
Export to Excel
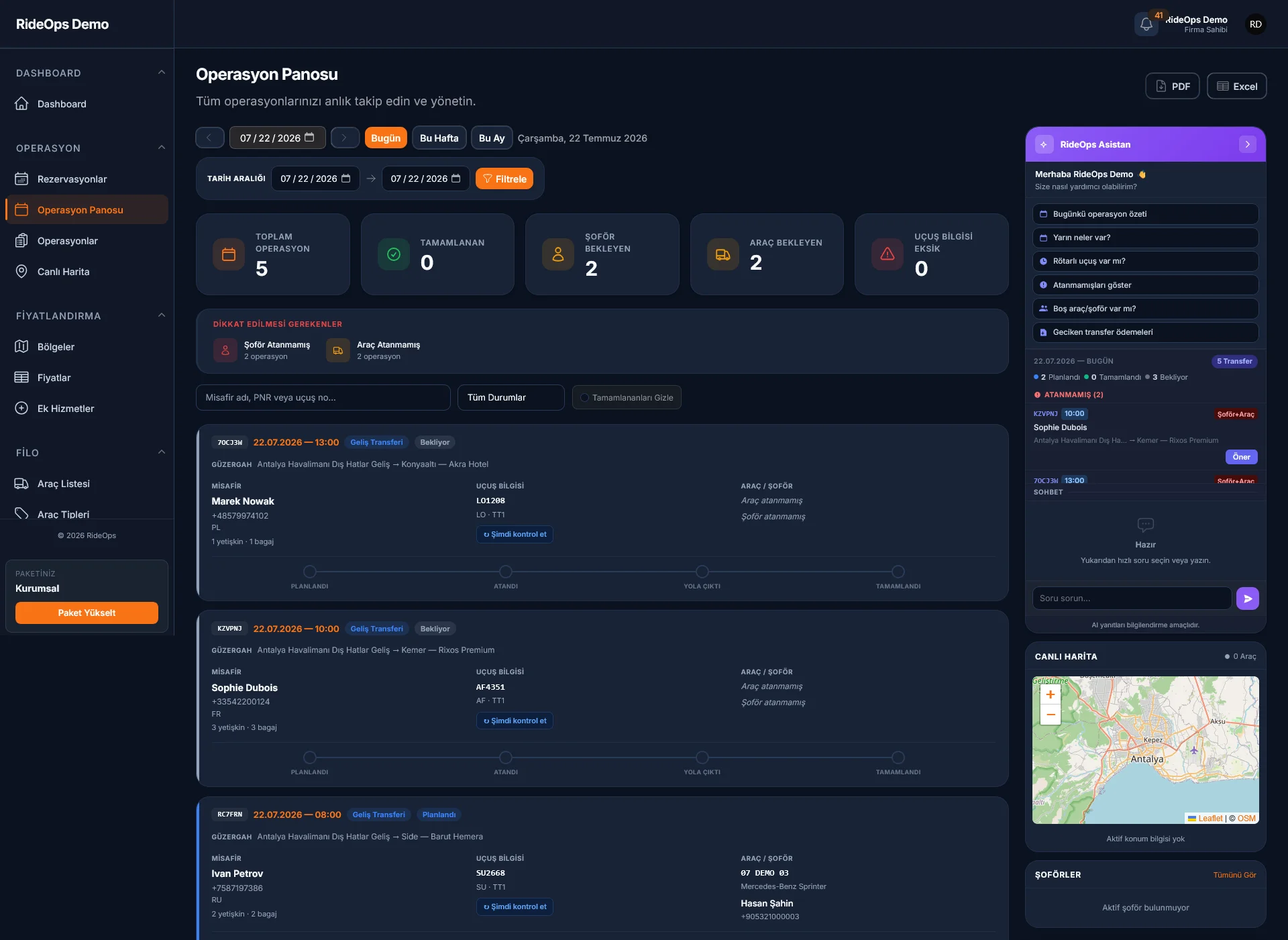point(1236,86)
